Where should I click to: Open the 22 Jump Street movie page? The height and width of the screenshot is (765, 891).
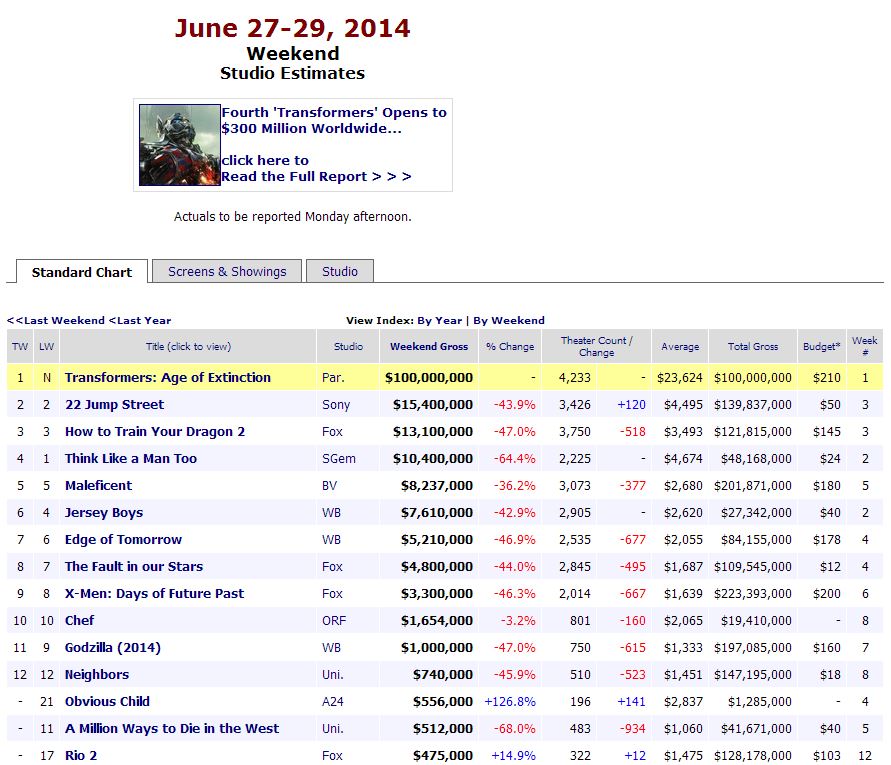(114, 404)
